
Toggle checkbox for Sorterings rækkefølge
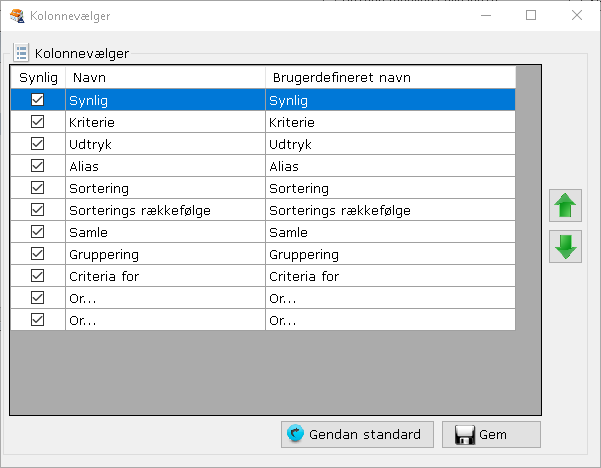38,210
